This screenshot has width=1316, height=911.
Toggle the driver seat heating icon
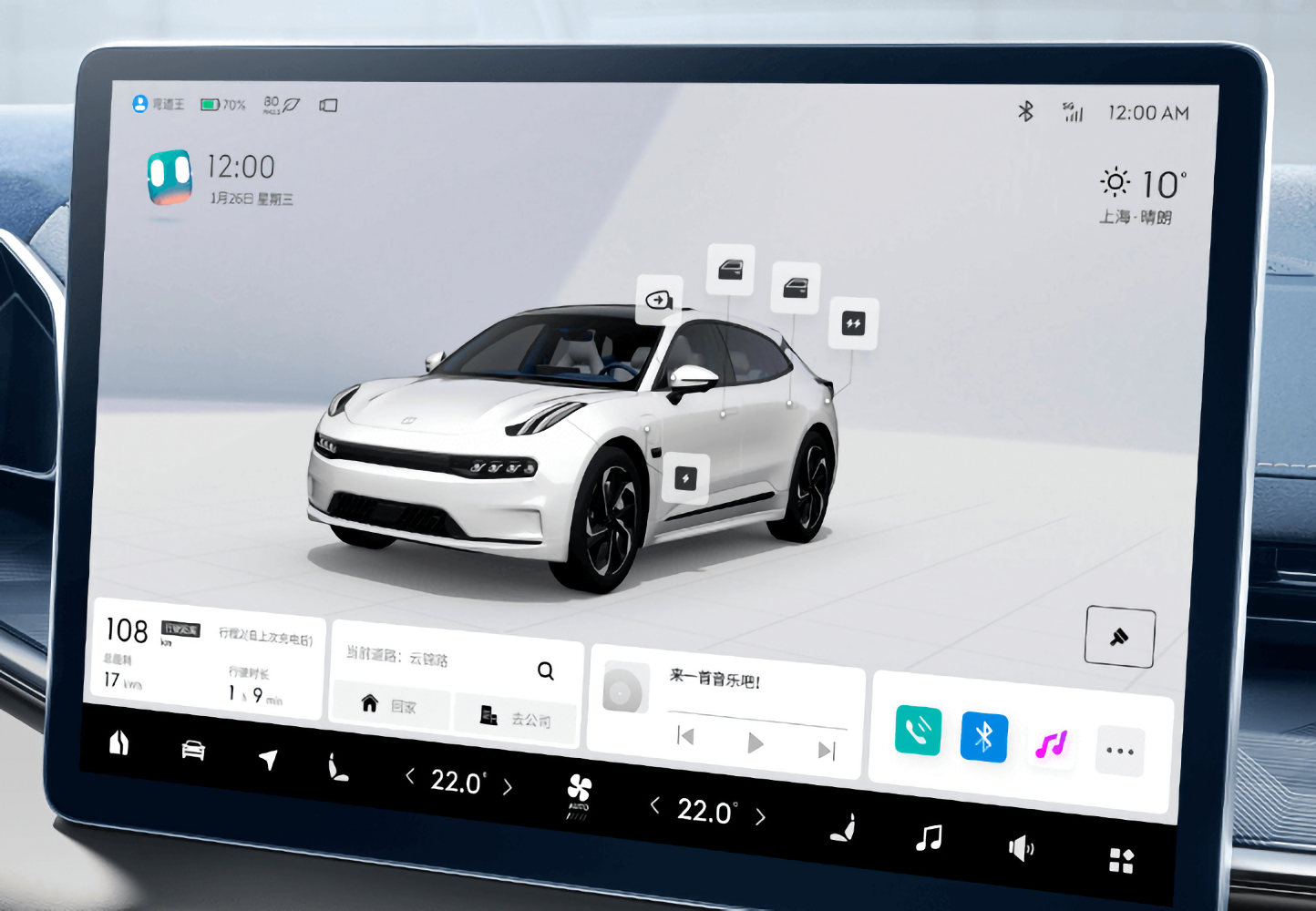click(337, 768)
